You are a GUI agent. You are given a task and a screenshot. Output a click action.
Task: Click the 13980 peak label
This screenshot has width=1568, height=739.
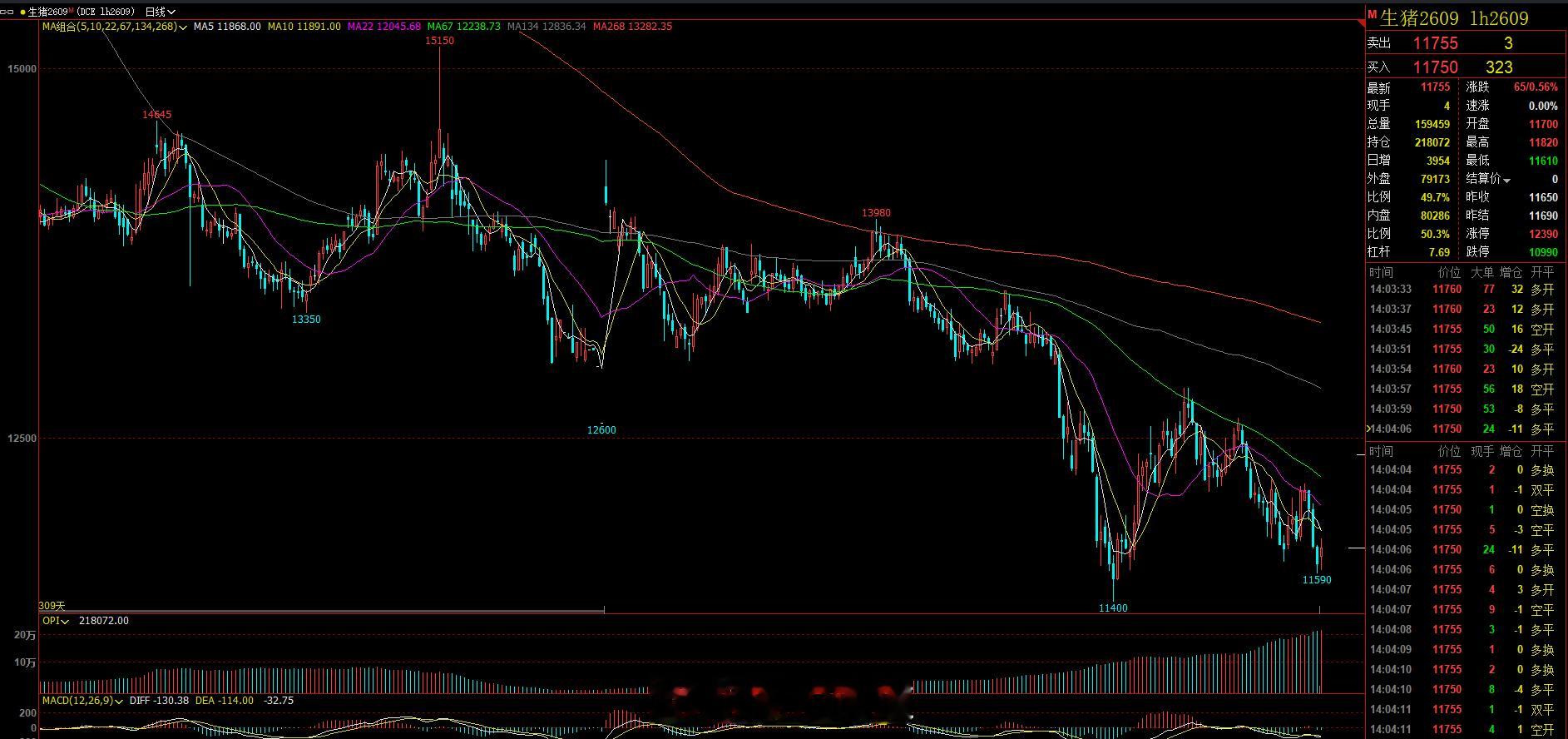point(876,213)
